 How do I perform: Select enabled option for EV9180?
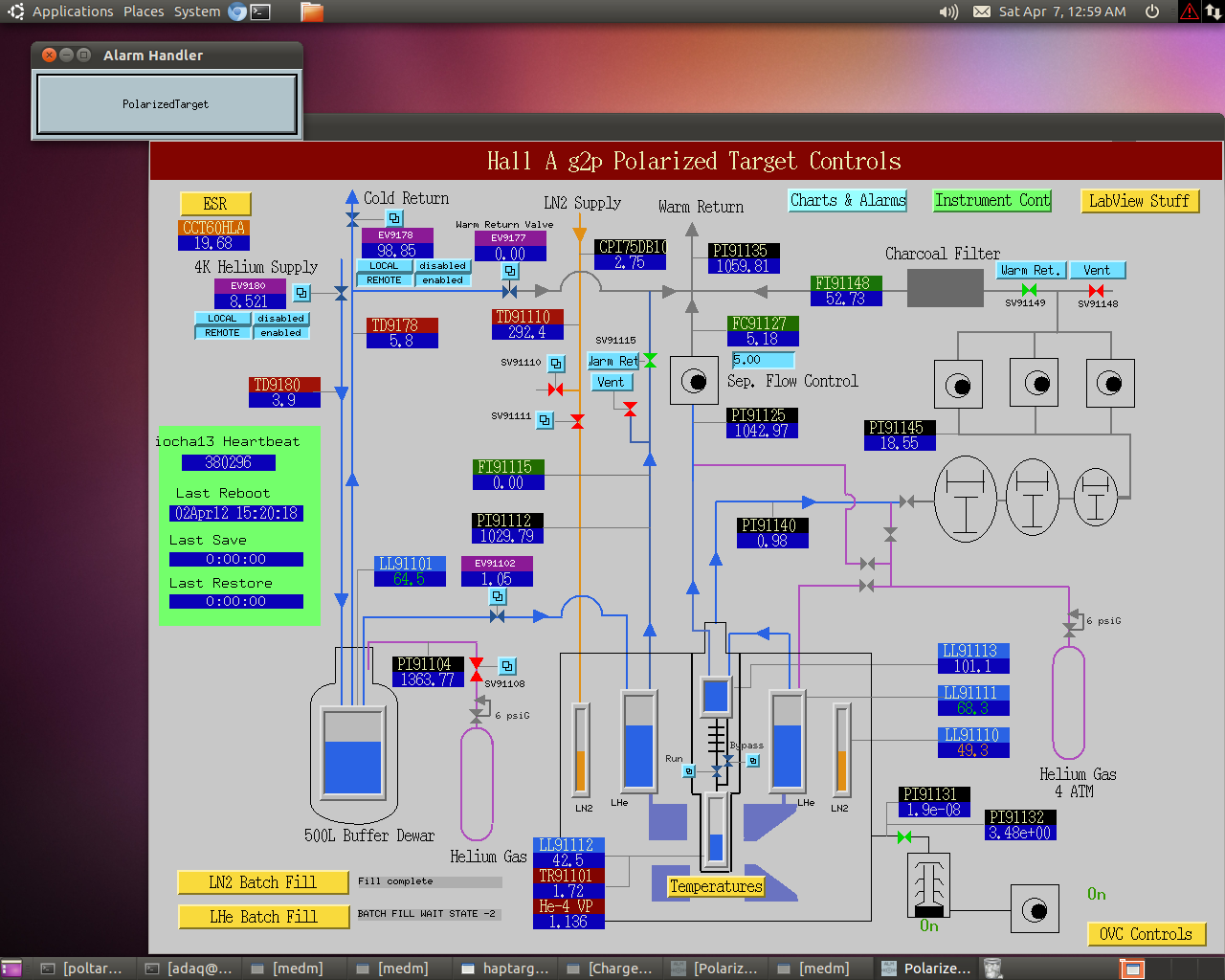coord(281,333)
